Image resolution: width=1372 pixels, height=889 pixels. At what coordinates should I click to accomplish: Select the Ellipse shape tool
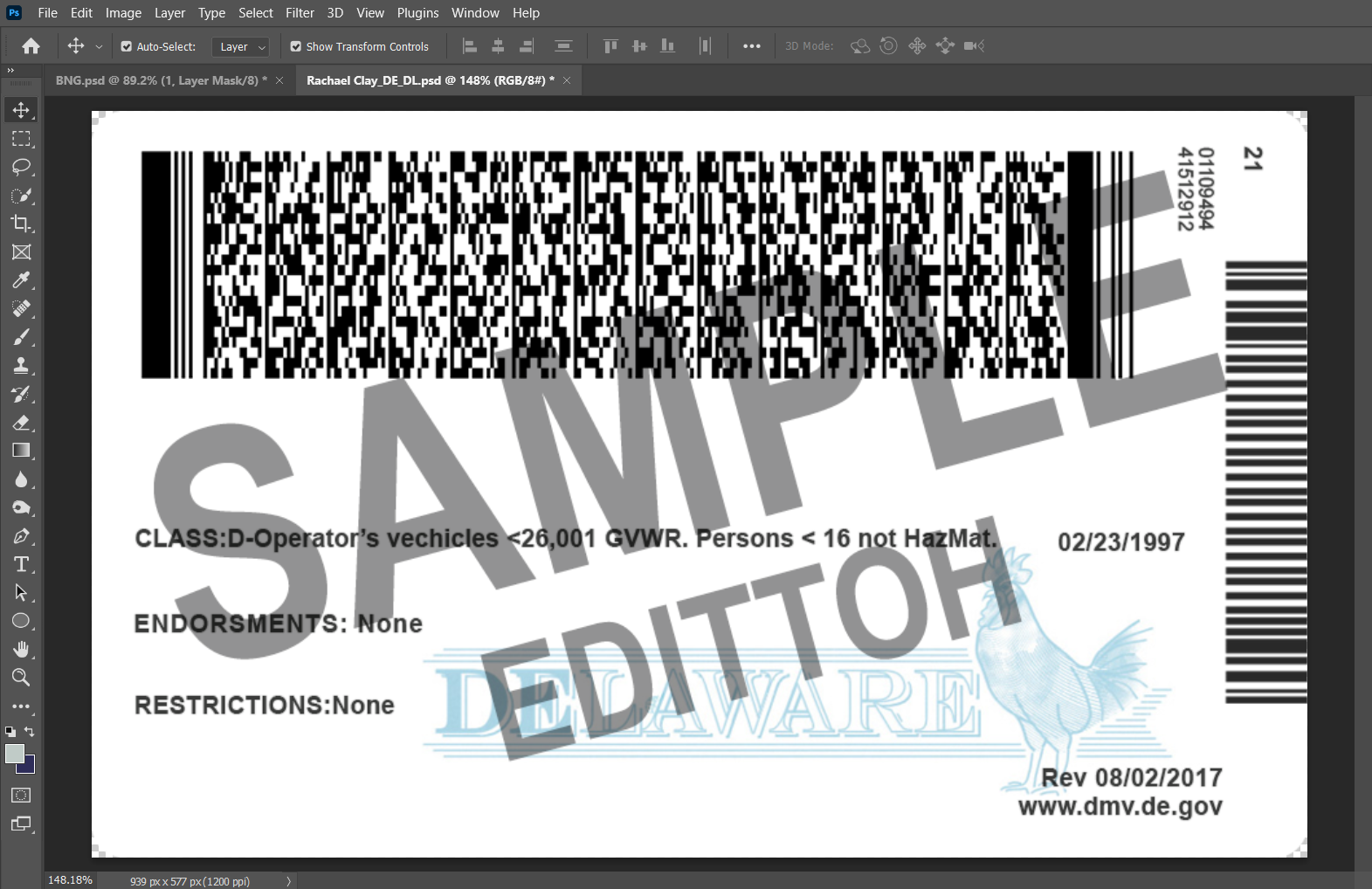click(x=21, y=621)
